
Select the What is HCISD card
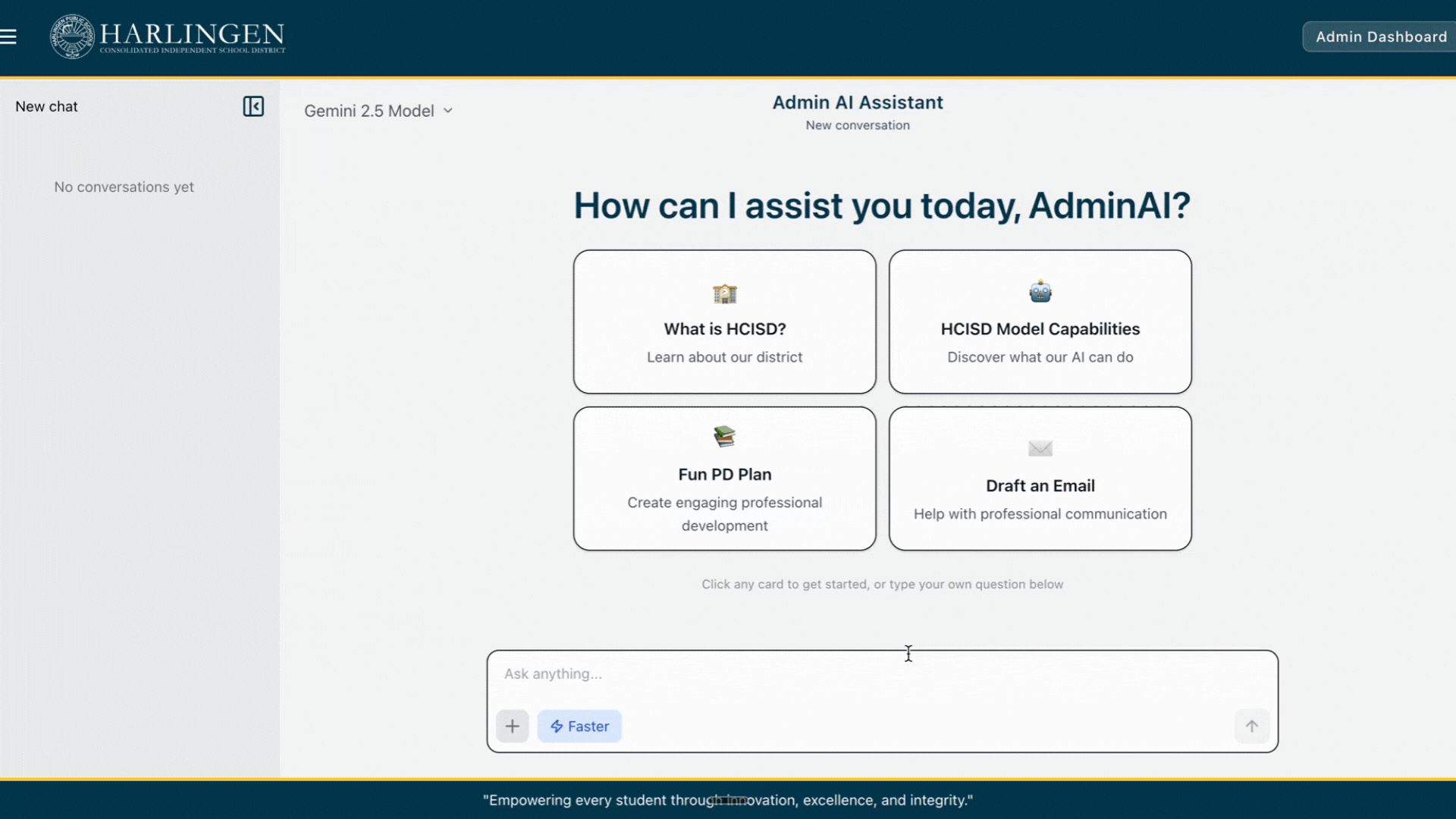coord(724,322)
